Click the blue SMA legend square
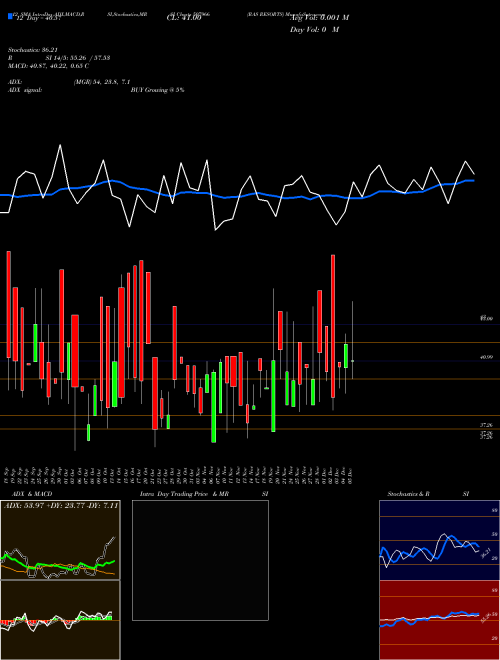This screenshot has width=500, height=660. [x=10, y=16]
